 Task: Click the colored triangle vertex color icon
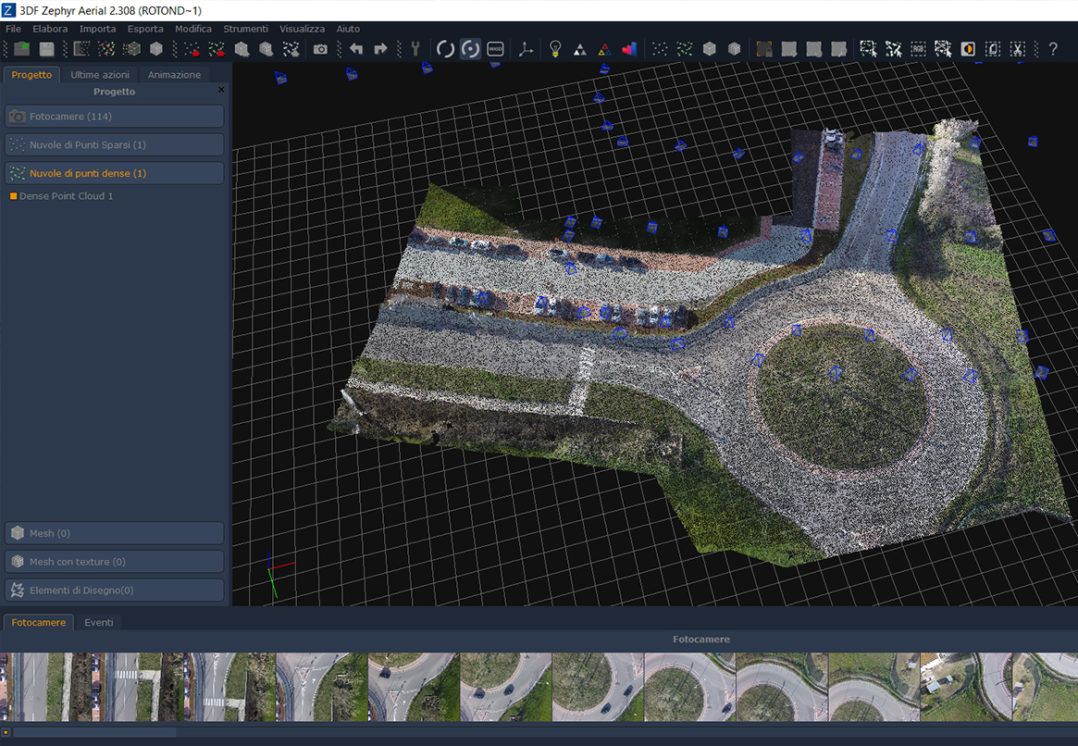[604, 49]
